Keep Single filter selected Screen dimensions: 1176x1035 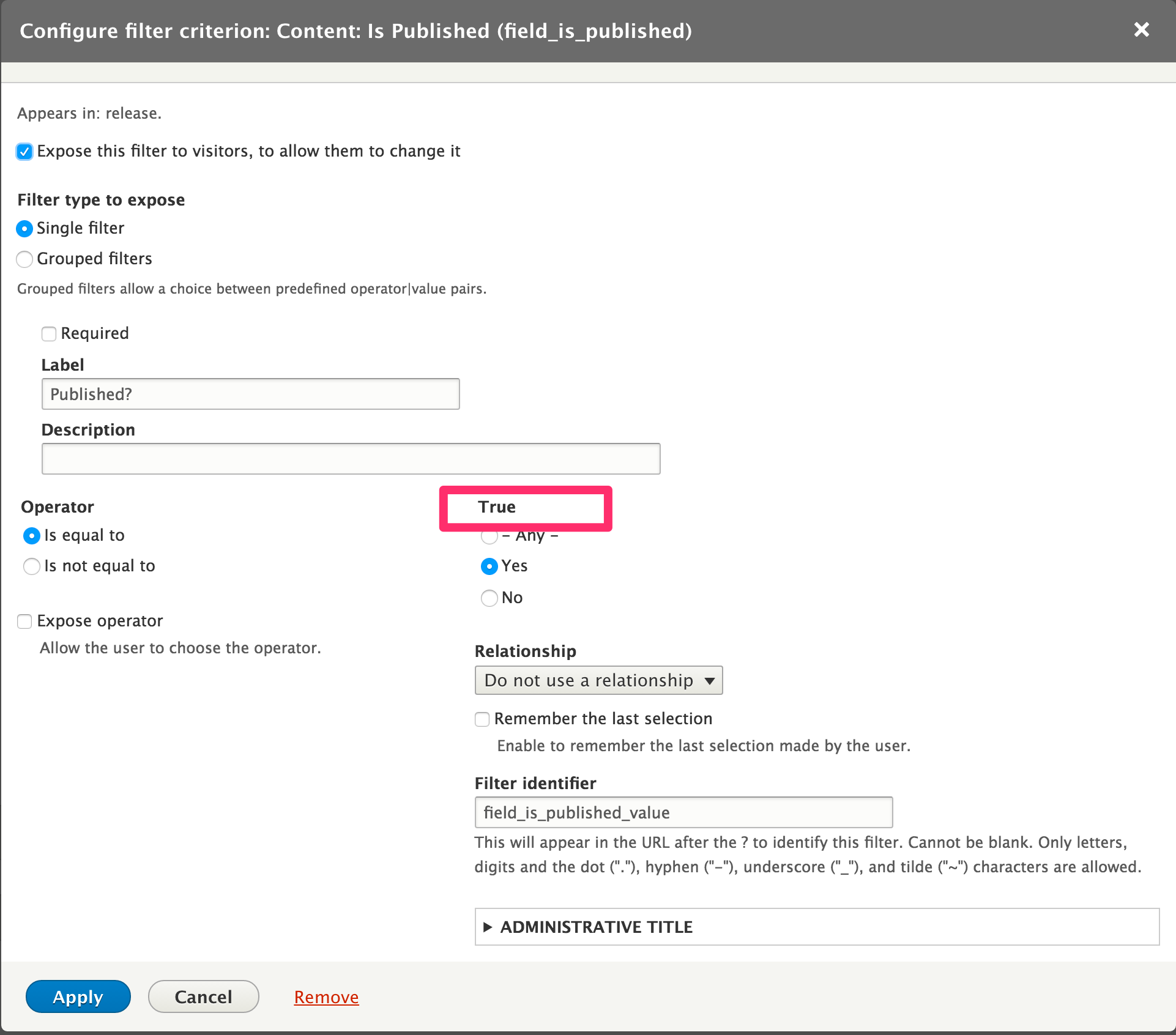[24, 228]
